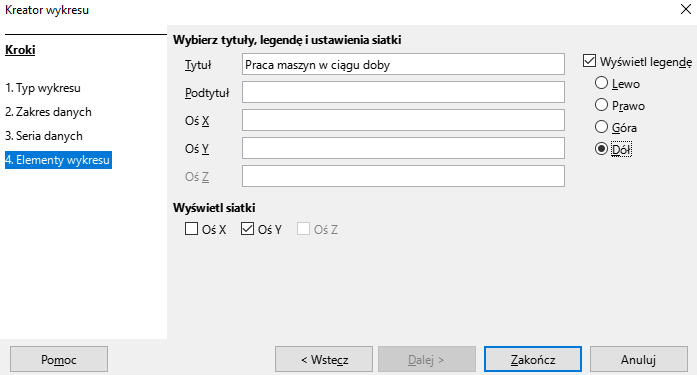This screenshot has height=375, width=697.
Task: Select step 4. Elementy wykresu
Action: coord(58,160)
